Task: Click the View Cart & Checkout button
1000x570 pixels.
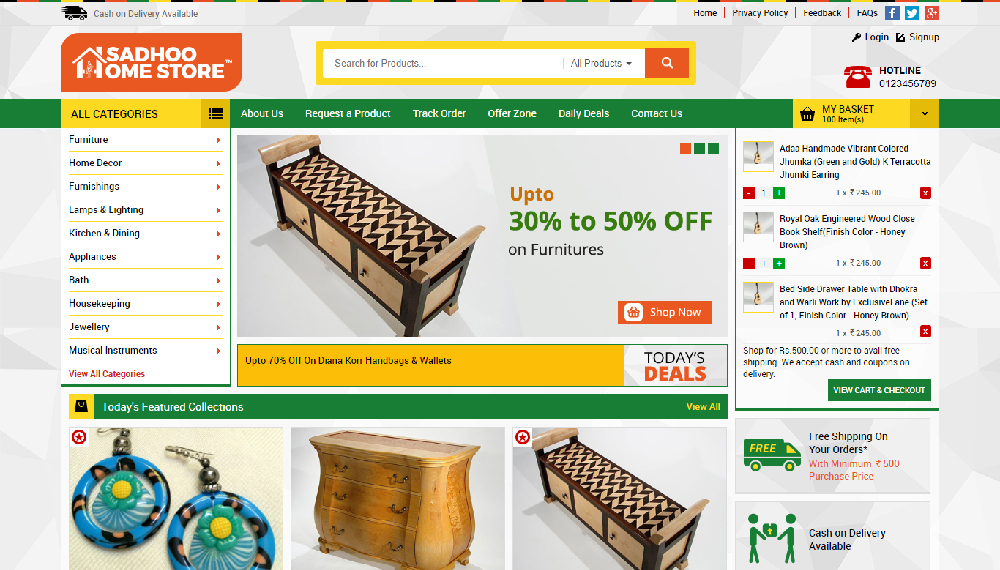Action: 879,390
